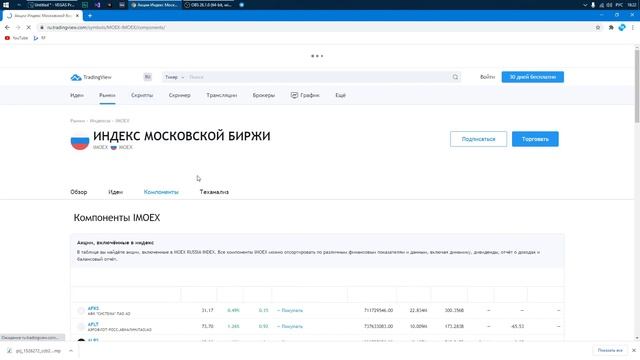Open the downloaded mp file

[35, 351]
